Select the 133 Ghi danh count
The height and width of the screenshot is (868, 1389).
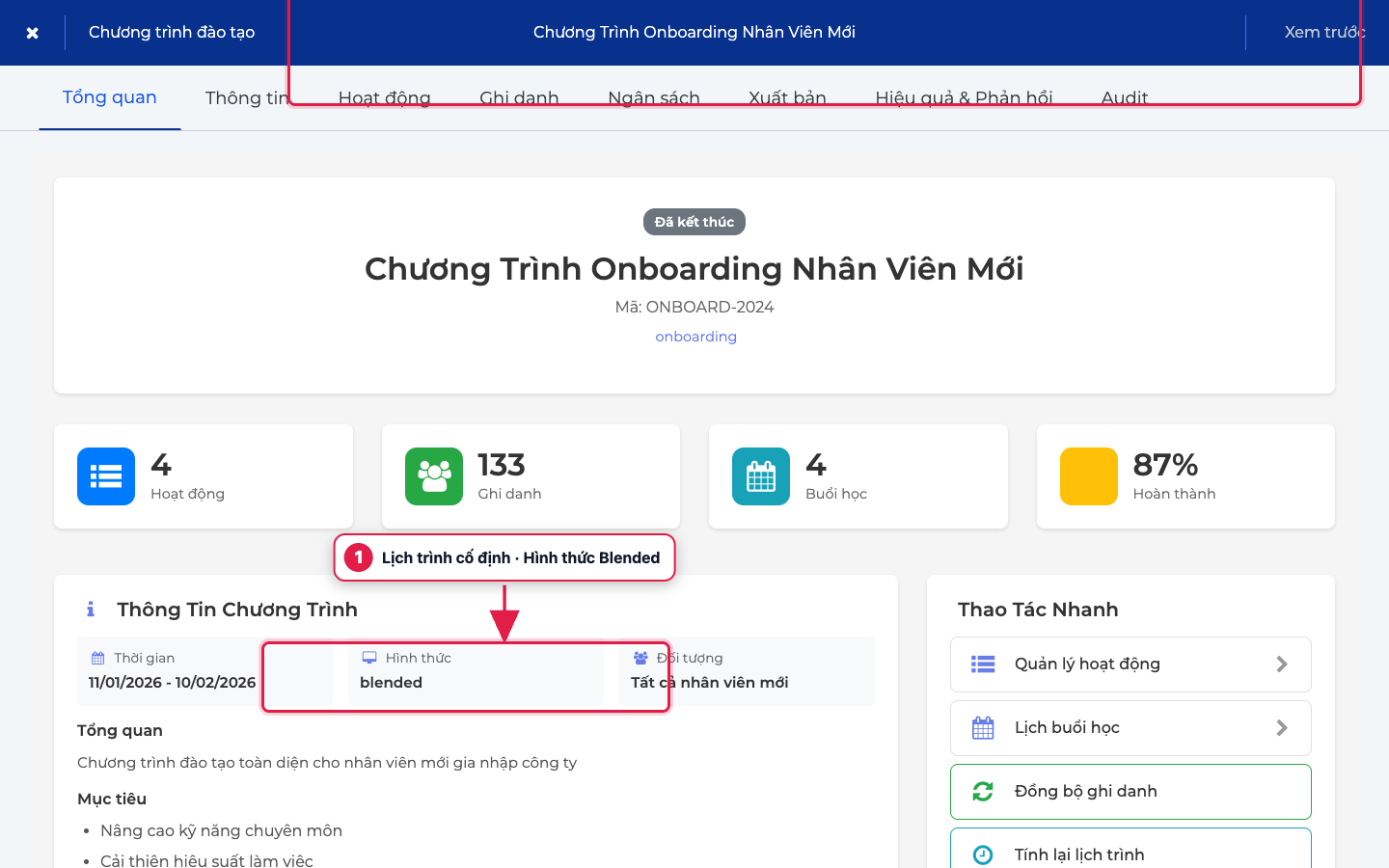502,465
